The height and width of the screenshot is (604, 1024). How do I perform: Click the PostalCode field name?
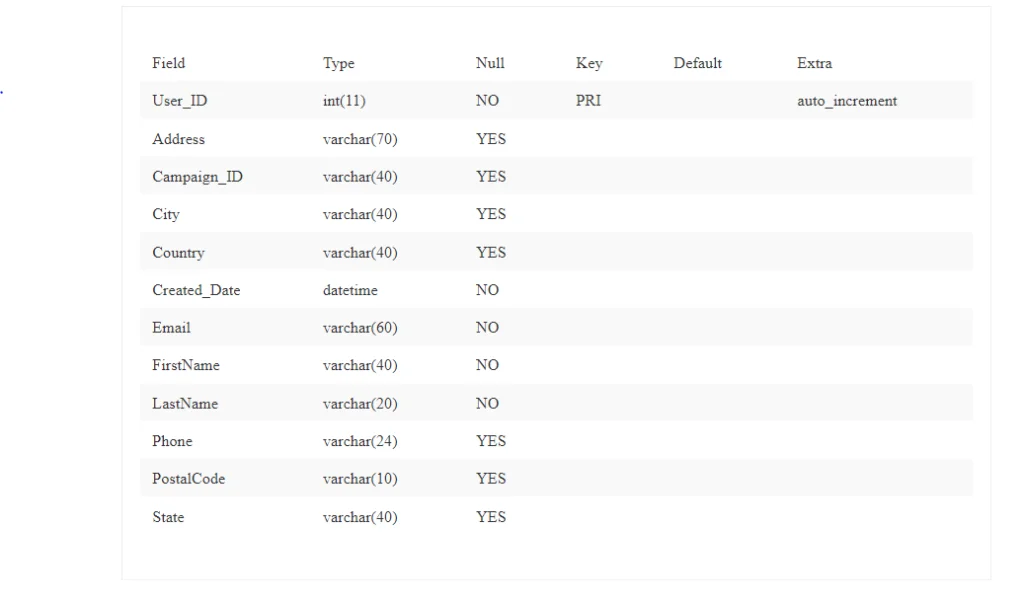(x=188, y=479)
